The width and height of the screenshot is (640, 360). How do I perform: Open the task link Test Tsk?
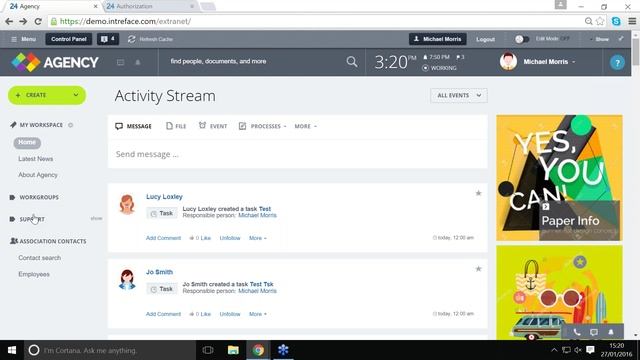point(261,284)
